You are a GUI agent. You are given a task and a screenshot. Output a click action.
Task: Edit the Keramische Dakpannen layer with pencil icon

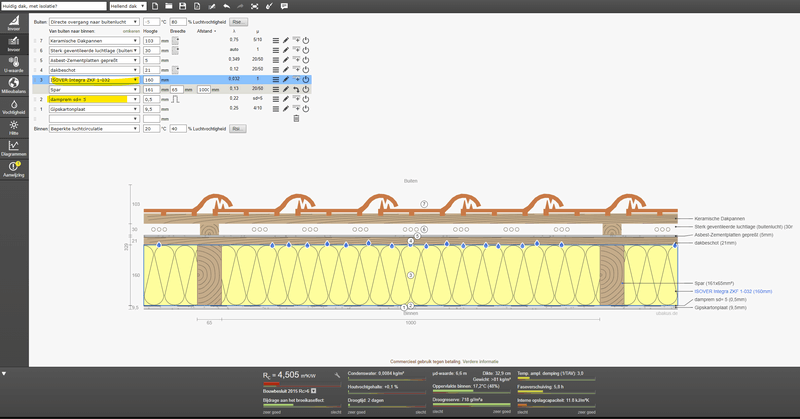284,40
